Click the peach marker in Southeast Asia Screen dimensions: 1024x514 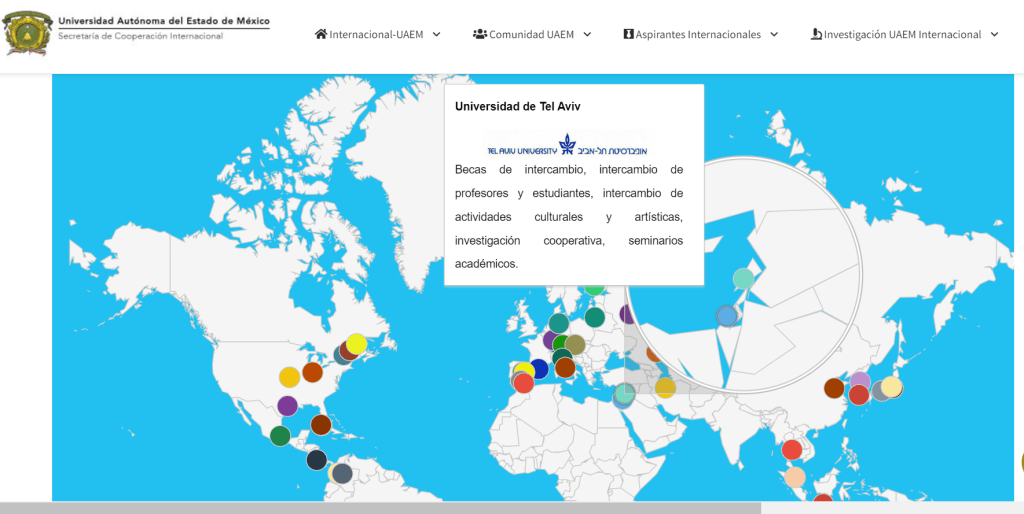click(794, 477)
